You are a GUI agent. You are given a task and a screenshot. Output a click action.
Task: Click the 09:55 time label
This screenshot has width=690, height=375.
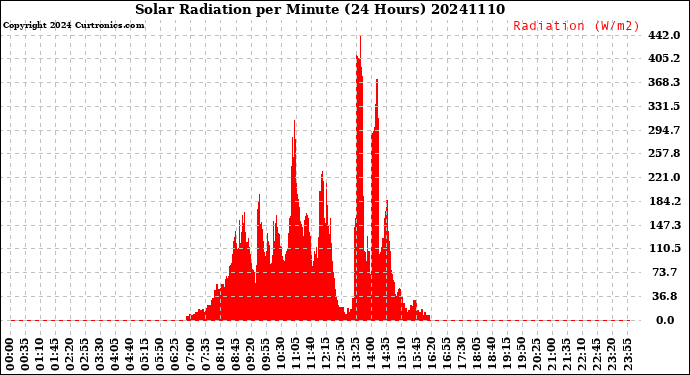click(x=266, y=355)
